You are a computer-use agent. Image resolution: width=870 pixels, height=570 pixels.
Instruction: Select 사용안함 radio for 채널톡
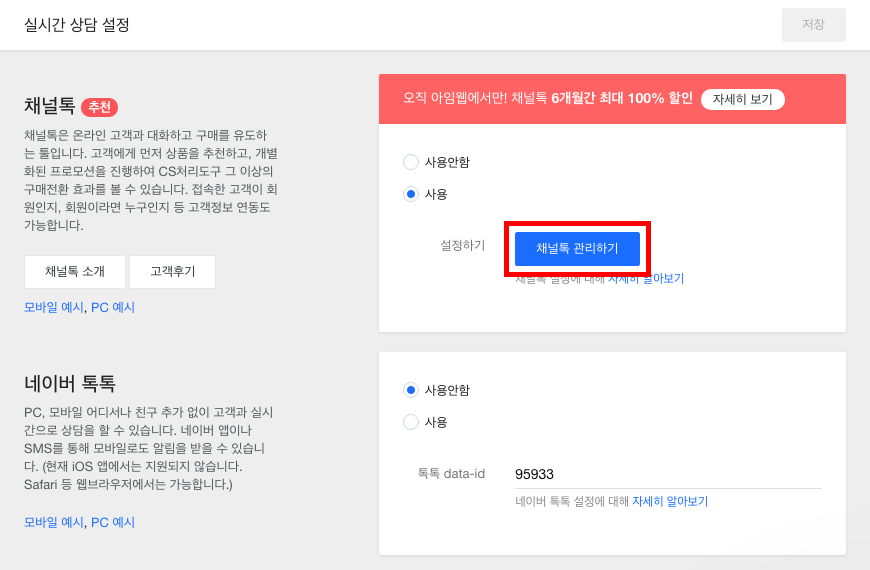coord(411,162)
